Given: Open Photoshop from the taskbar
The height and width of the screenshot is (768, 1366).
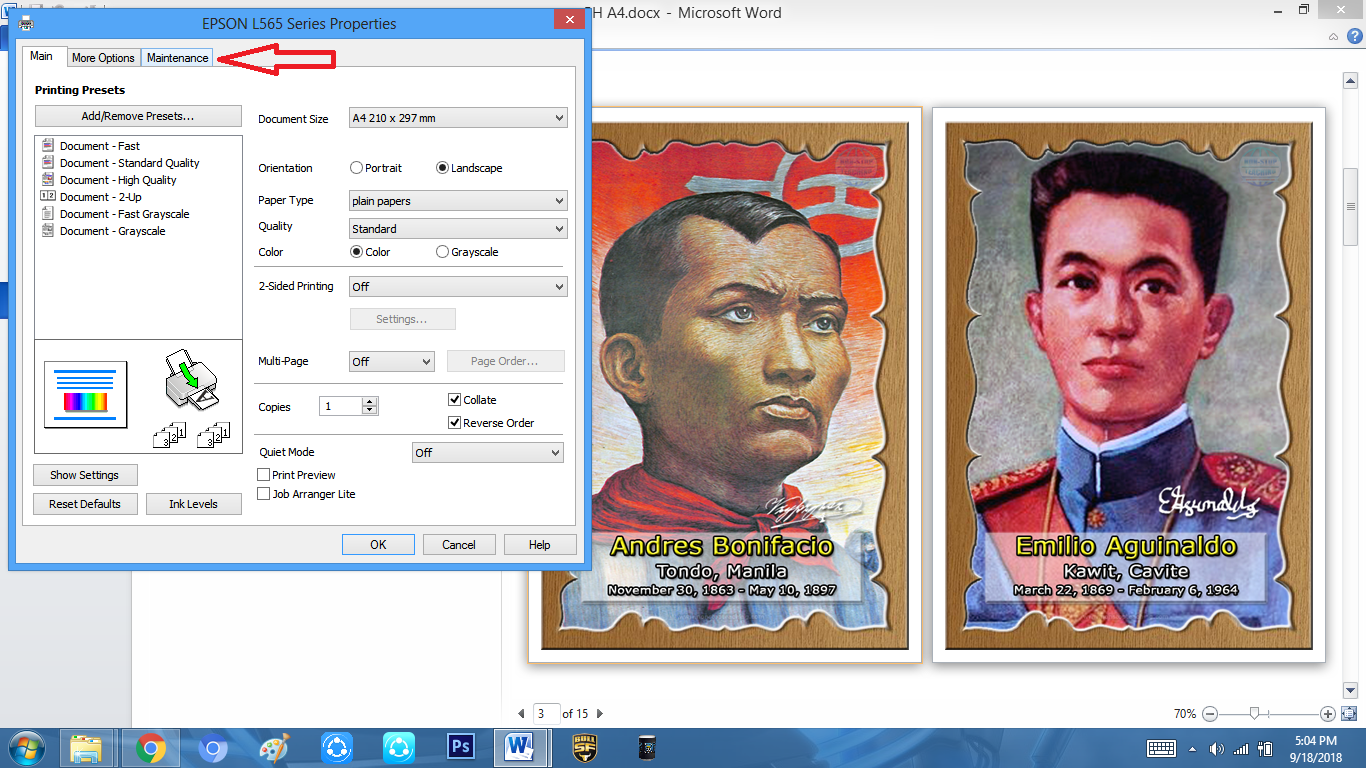Looking at the screenshot, I should (x=460, y=748).
